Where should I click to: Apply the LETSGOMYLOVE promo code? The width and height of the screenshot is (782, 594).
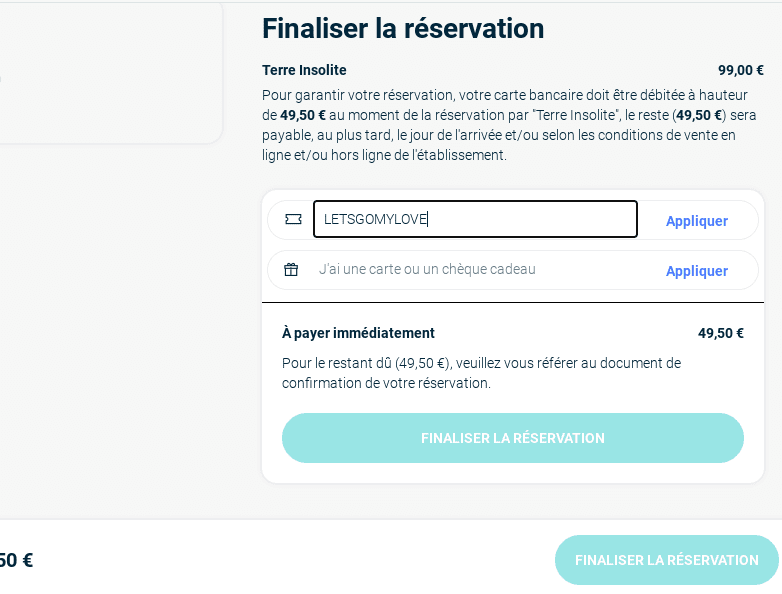[697, 220]
